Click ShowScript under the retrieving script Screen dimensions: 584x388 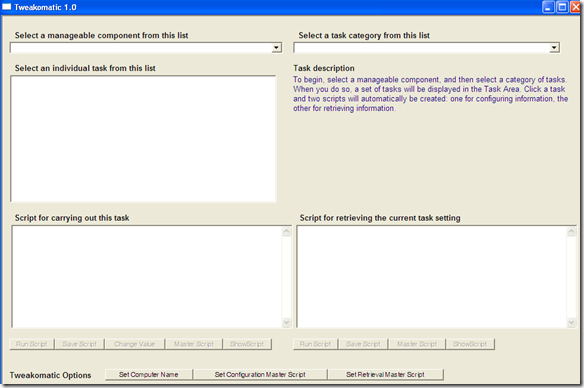click(x=470, y=344)
